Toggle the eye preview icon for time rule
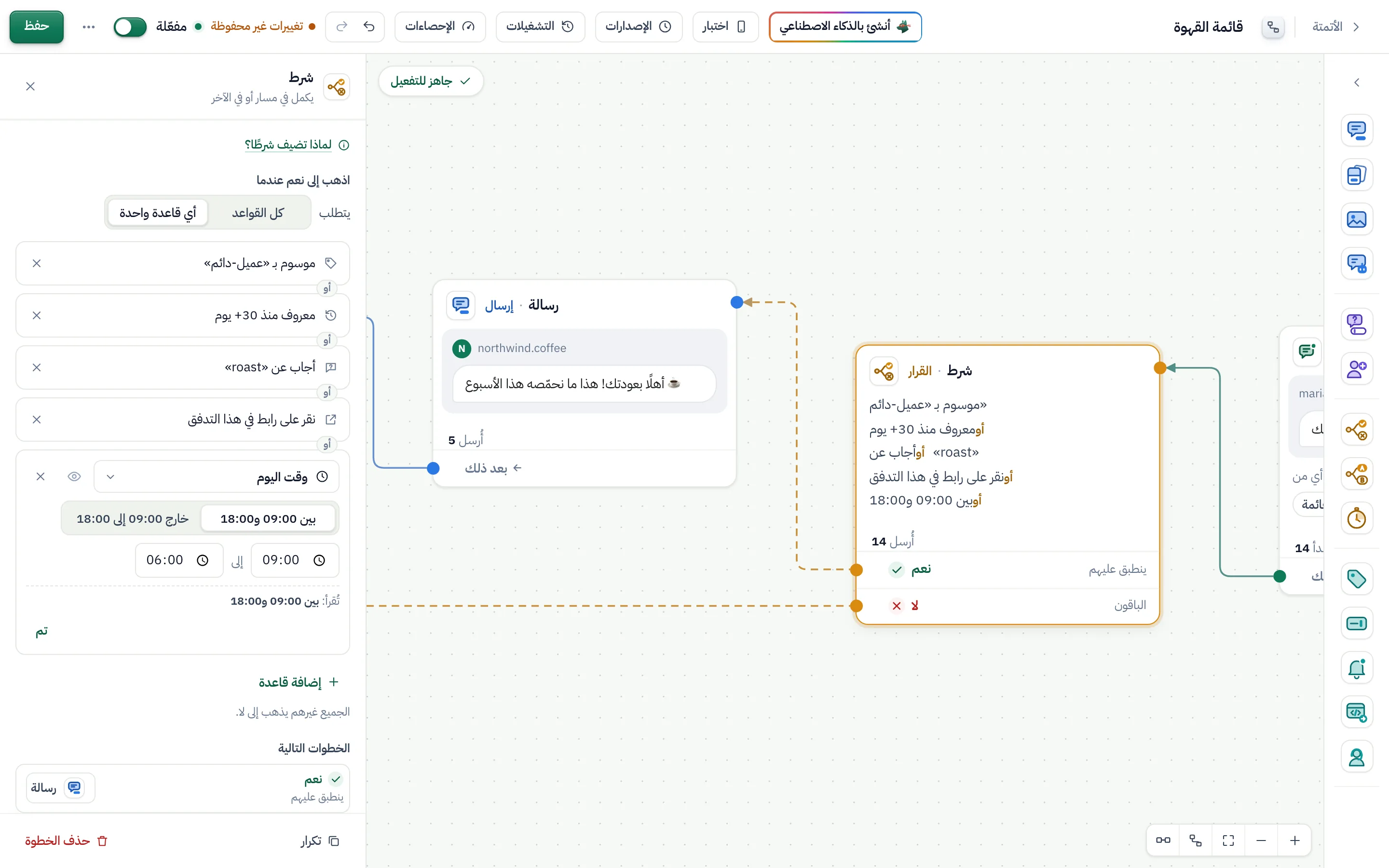This screenshot has height=868, width=1389. (x=74, y=476)
